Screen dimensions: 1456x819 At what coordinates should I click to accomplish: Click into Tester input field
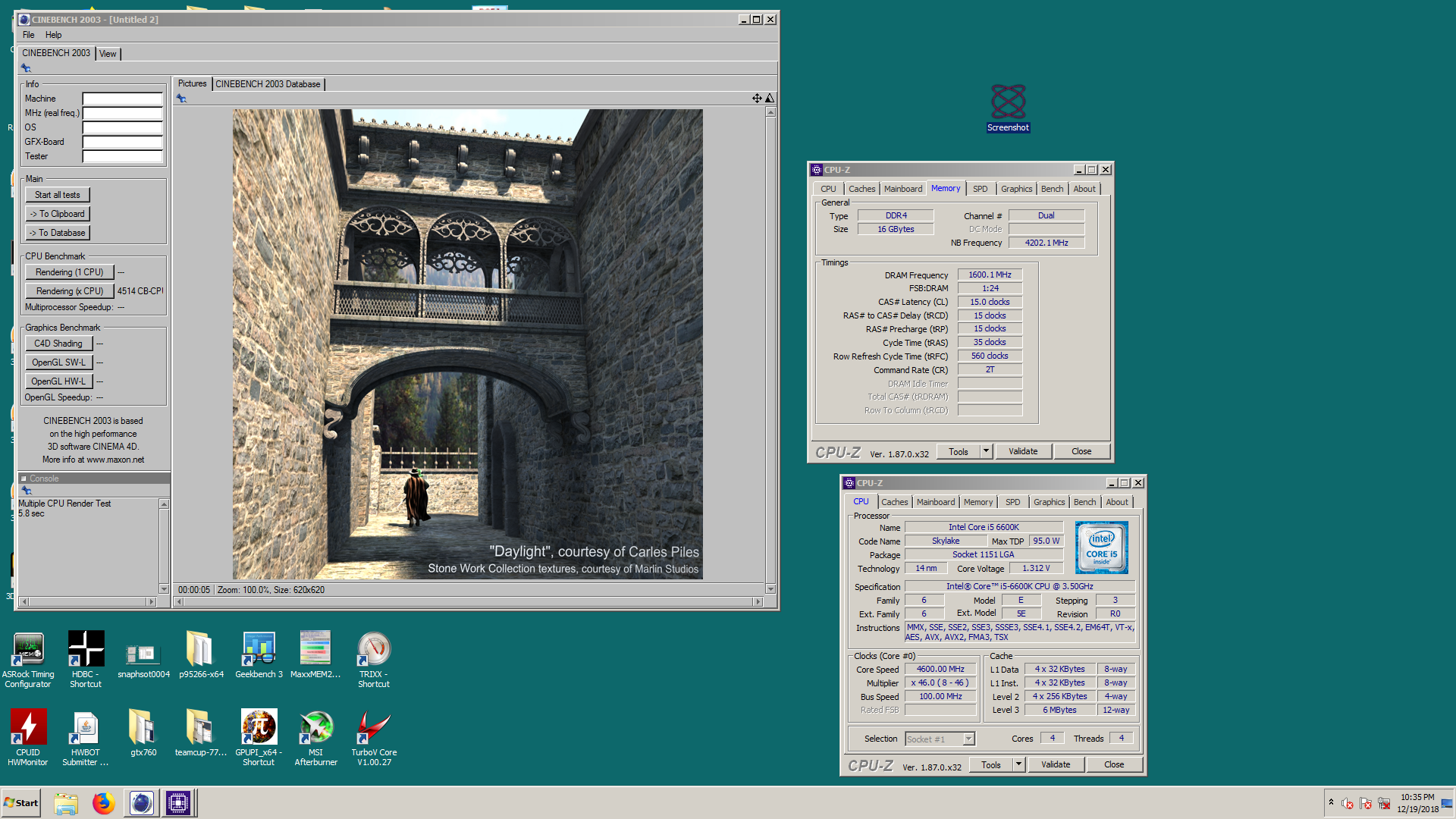point(123,156)
